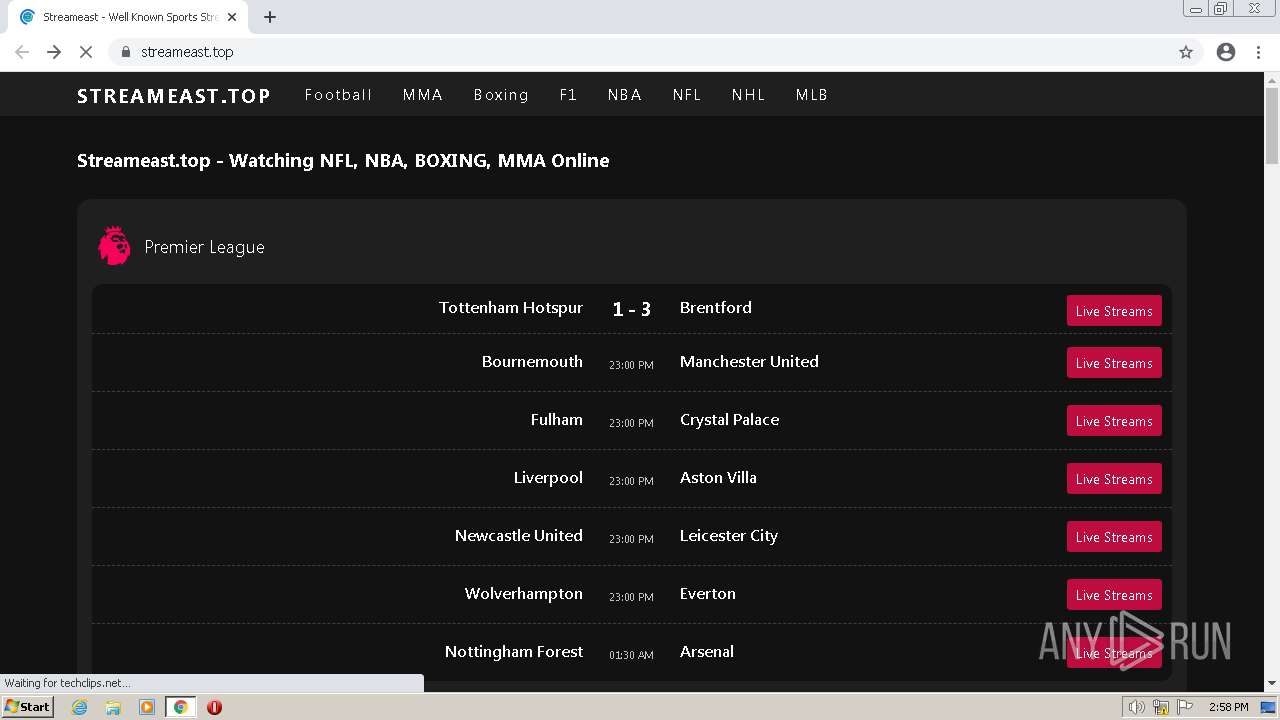Click Live Streams for Fulham vs Crystal Palace
This screenshot has width=1280, height=720.
click(x=1114, y=421)
